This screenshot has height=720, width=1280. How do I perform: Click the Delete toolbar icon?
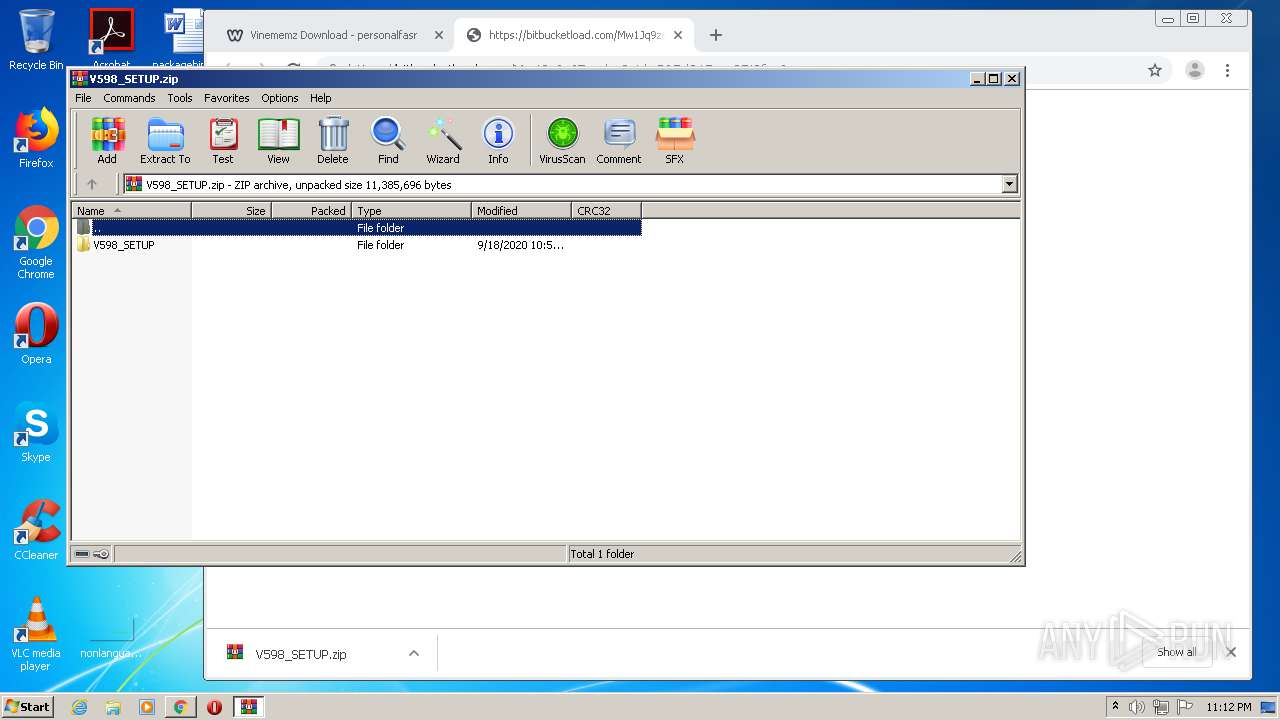[333, 140]
